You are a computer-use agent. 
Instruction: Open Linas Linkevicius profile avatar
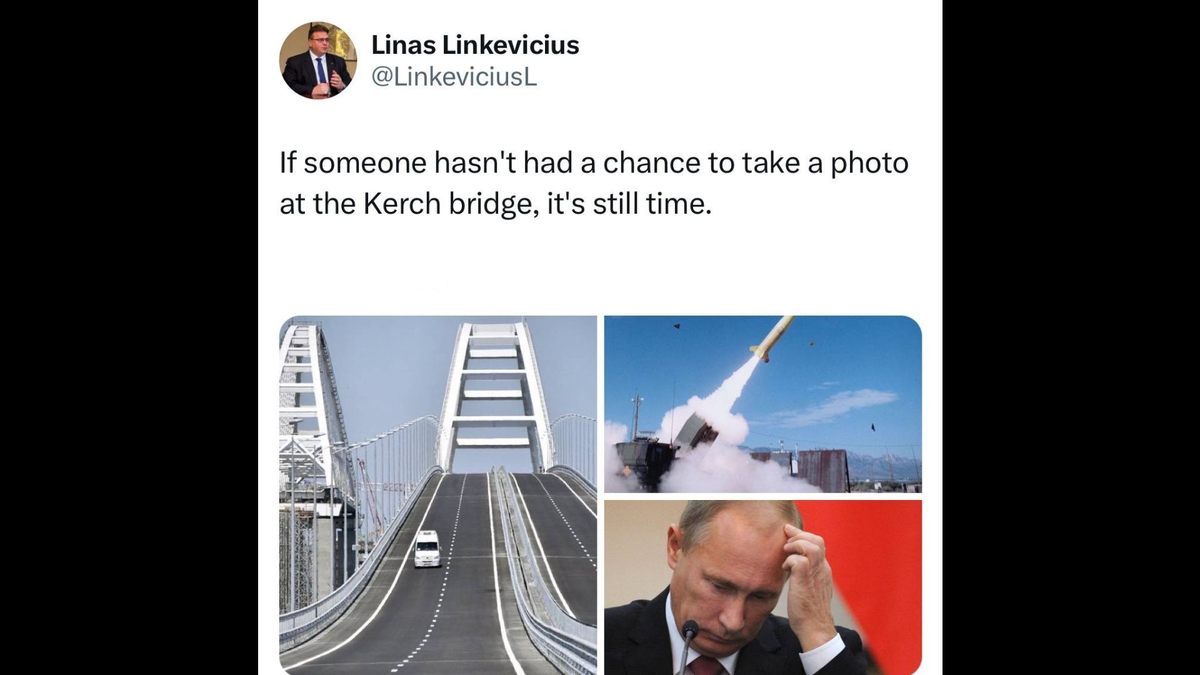[x=317, y=60]
